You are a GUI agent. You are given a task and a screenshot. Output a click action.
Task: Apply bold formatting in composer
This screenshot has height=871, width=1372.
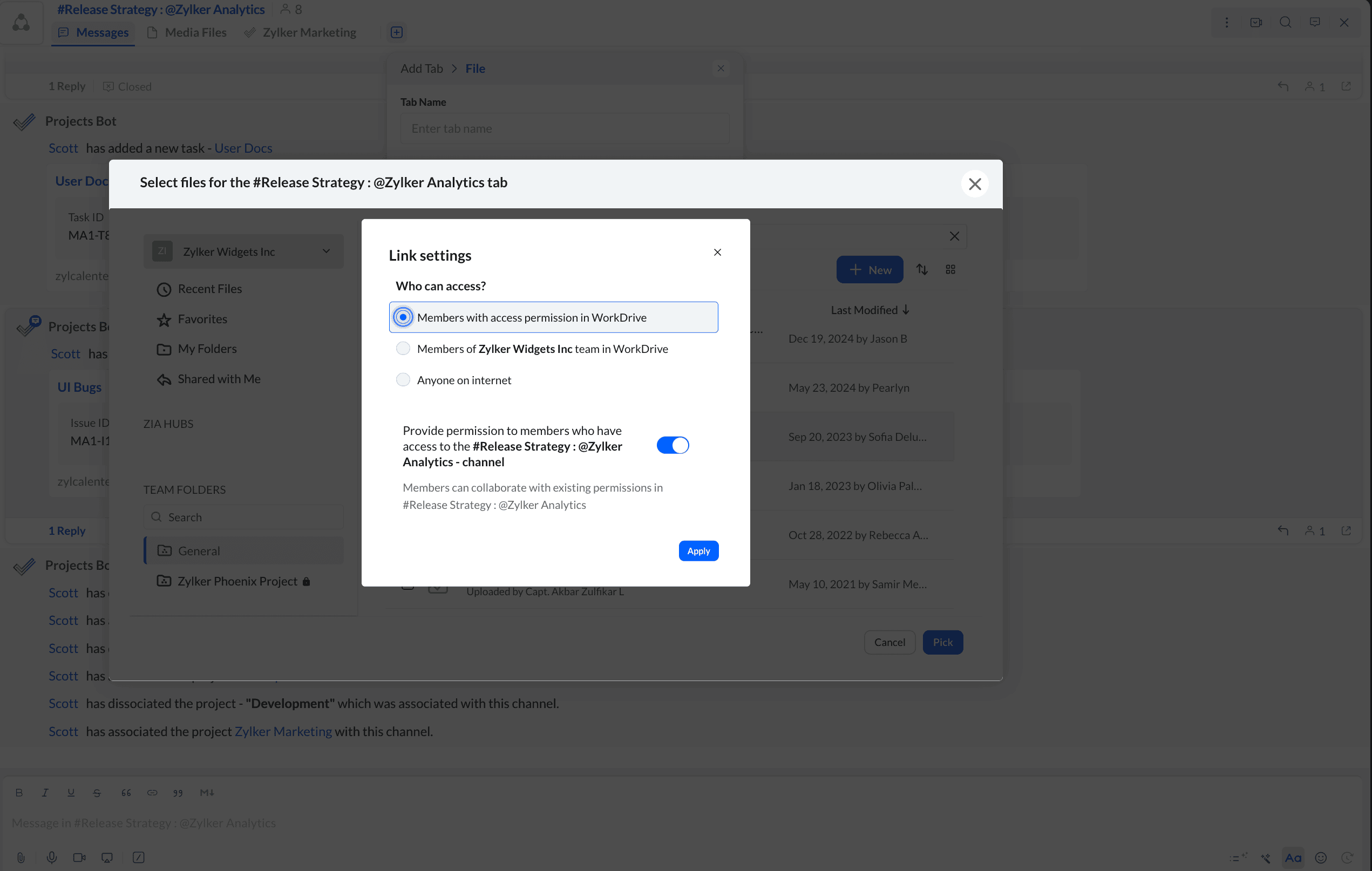click(19, 793)
